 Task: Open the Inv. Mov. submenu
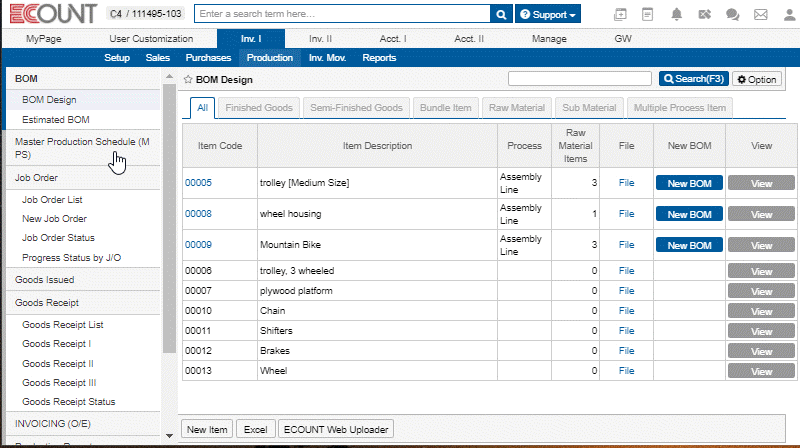coord(328,58)
